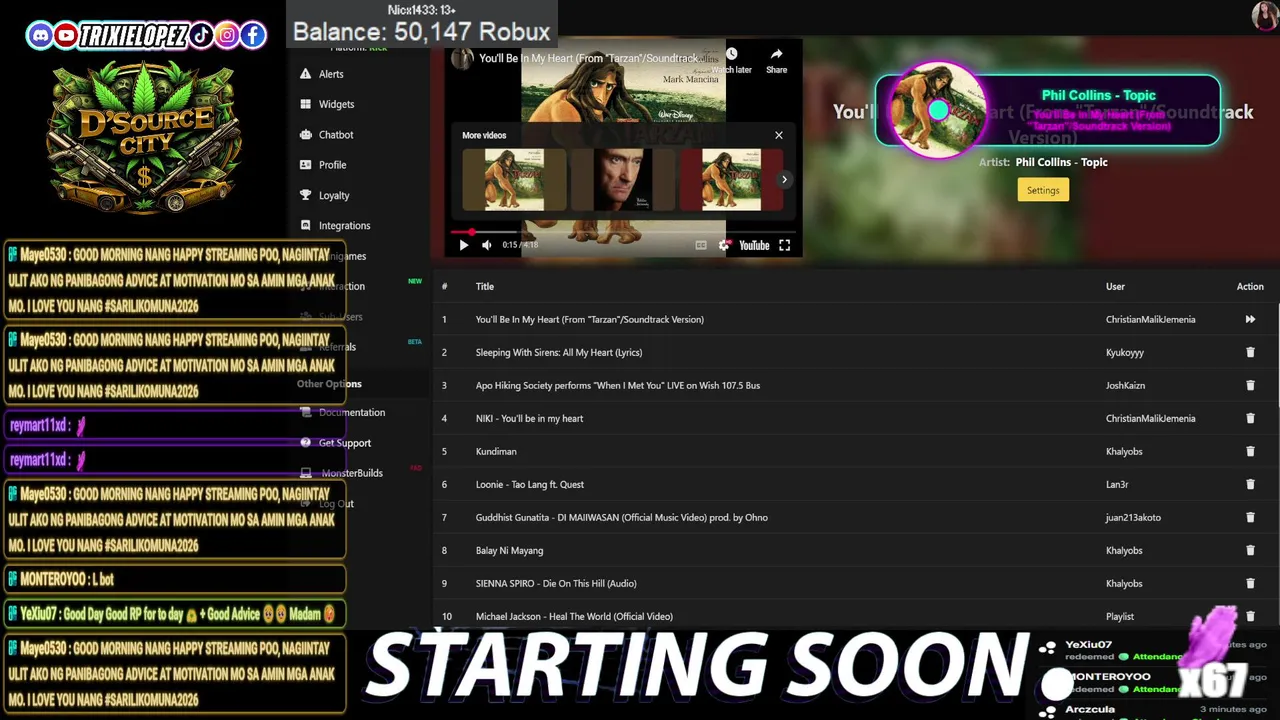Open the Alerts sidebar item
The width and height of the screenshot is (1280, 720).
tap(331, 74)
